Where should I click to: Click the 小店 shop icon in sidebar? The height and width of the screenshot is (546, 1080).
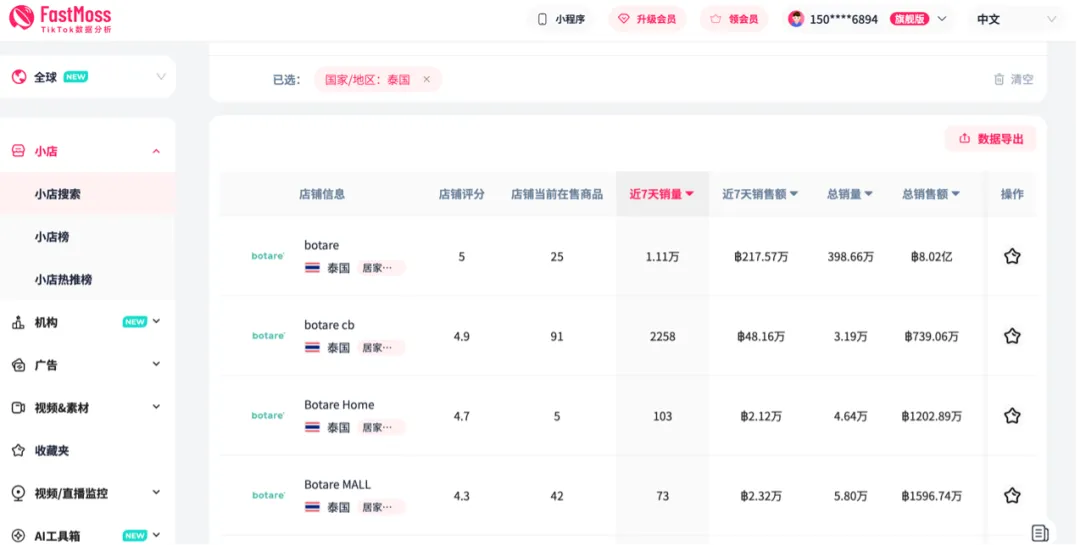coord(19,151)
